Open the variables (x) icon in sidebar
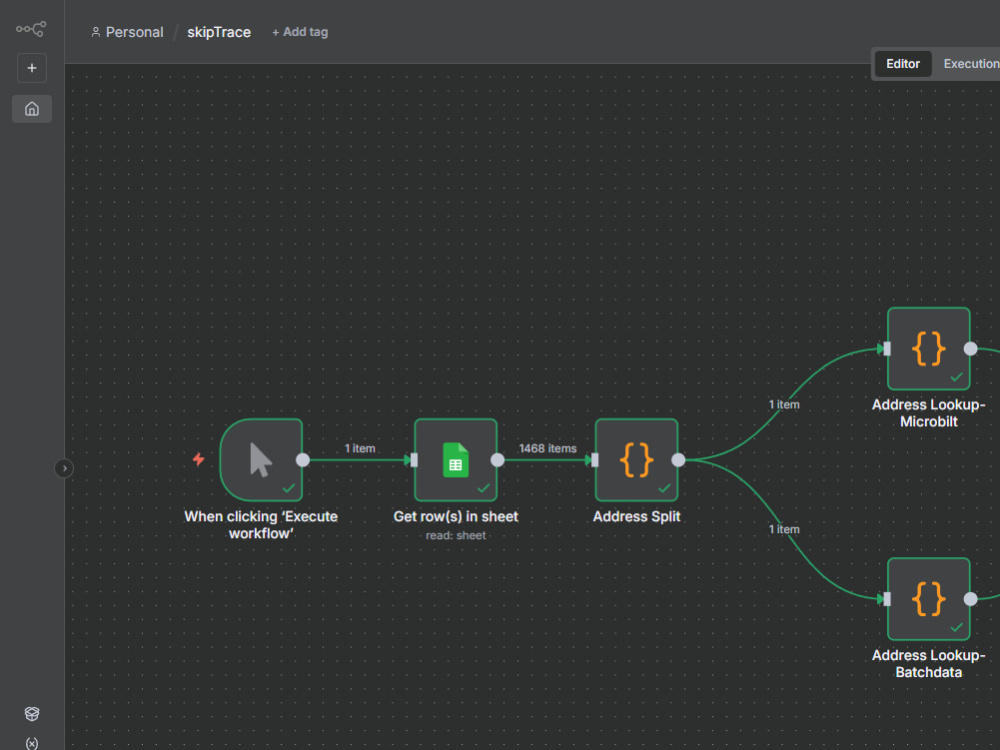 click(32, 743)
